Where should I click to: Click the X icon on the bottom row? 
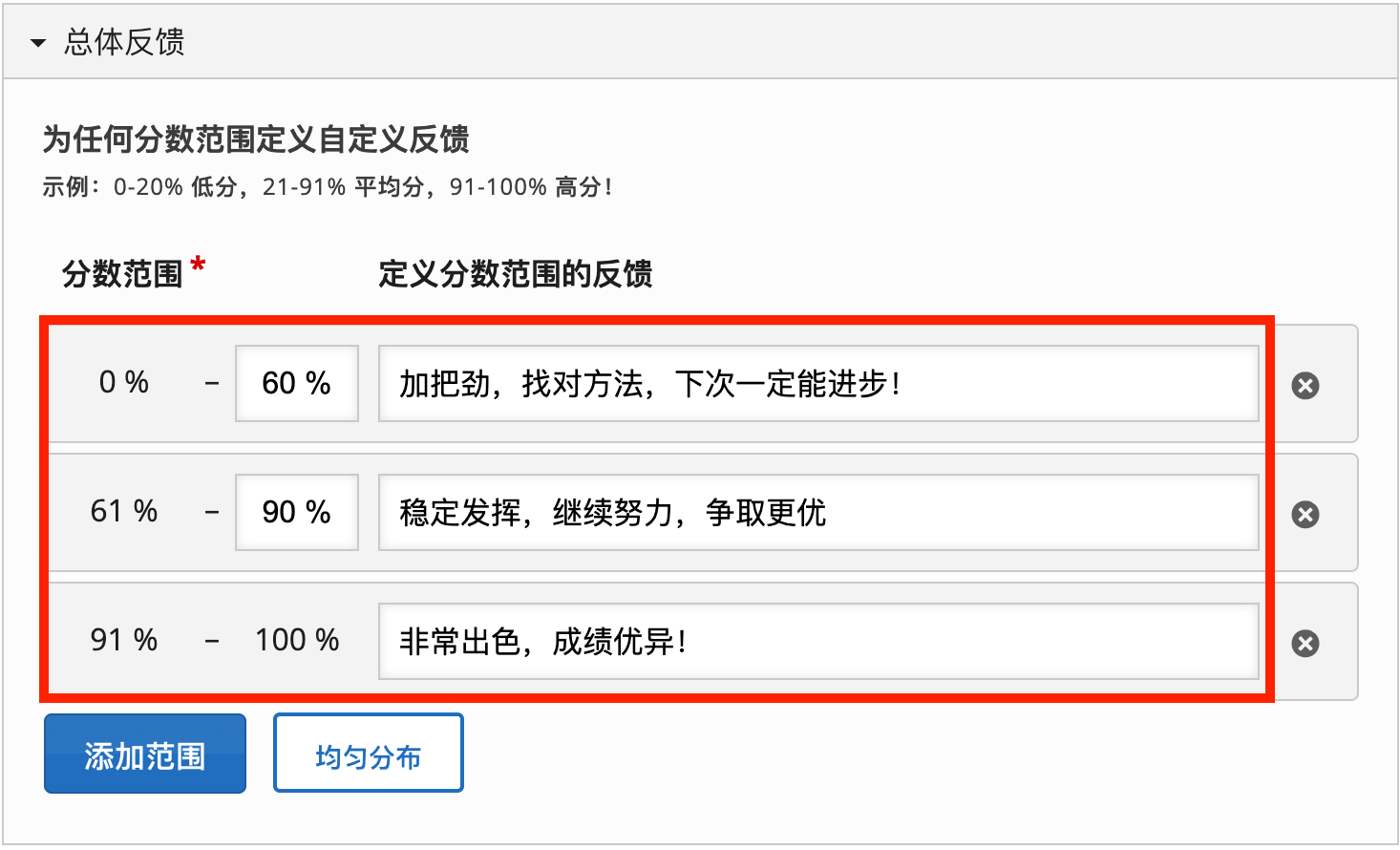(x=1305, y=642)
